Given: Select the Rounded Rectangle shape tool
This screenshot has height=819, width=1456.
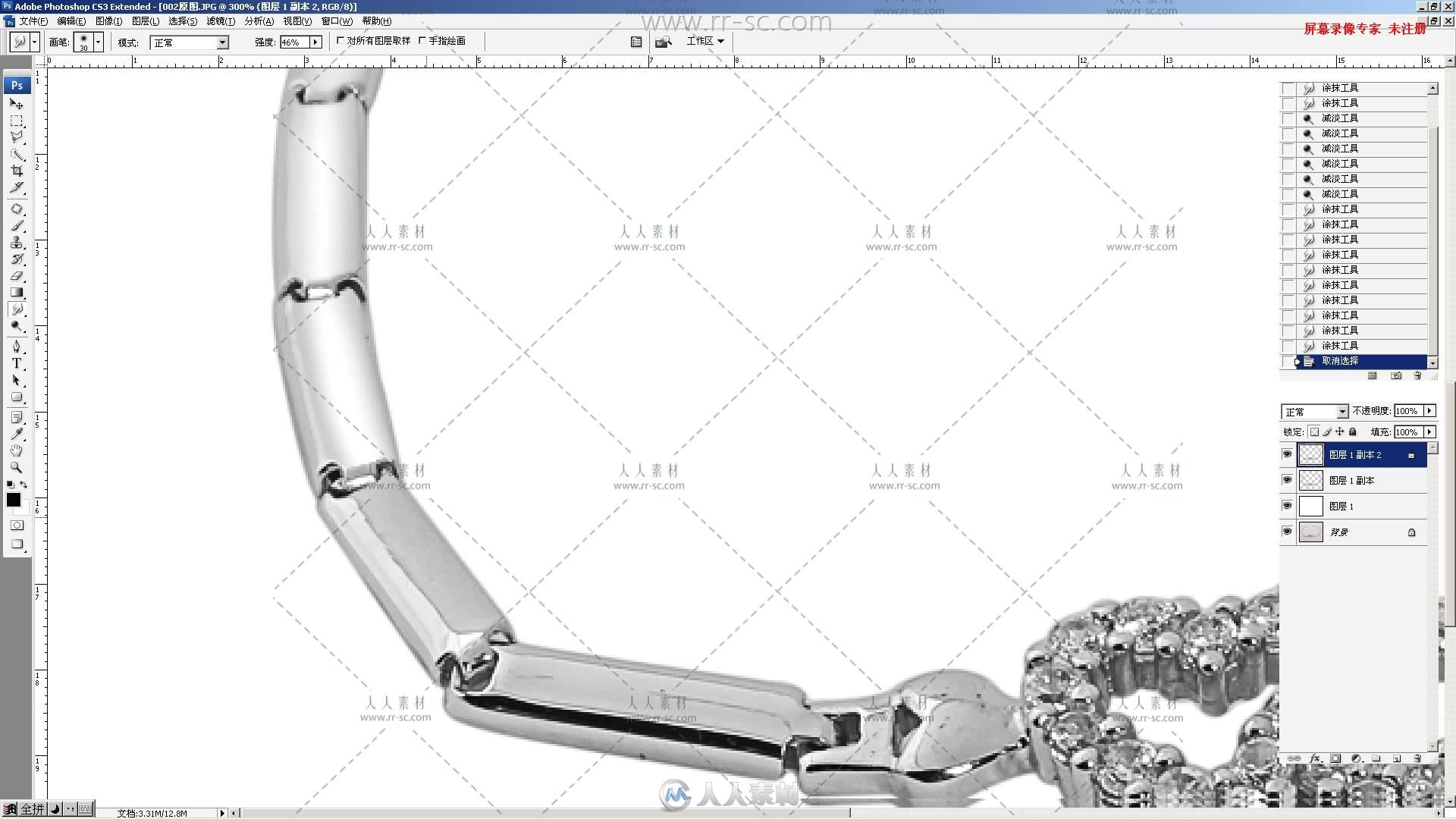Looking at the screenshot, I should (16, 397).
